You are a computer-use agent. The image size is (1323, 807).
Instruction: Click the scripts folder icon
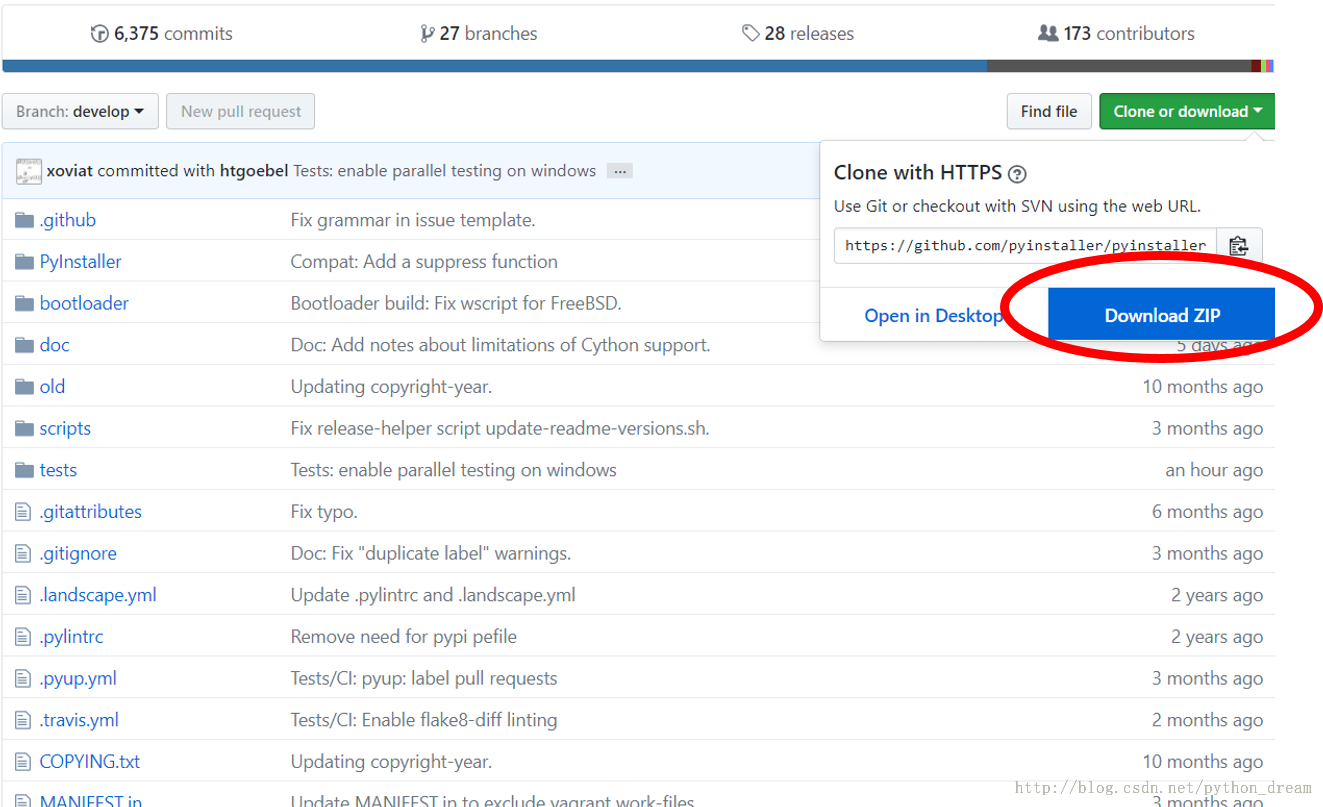pyautogui.click(x=25, y=428)
